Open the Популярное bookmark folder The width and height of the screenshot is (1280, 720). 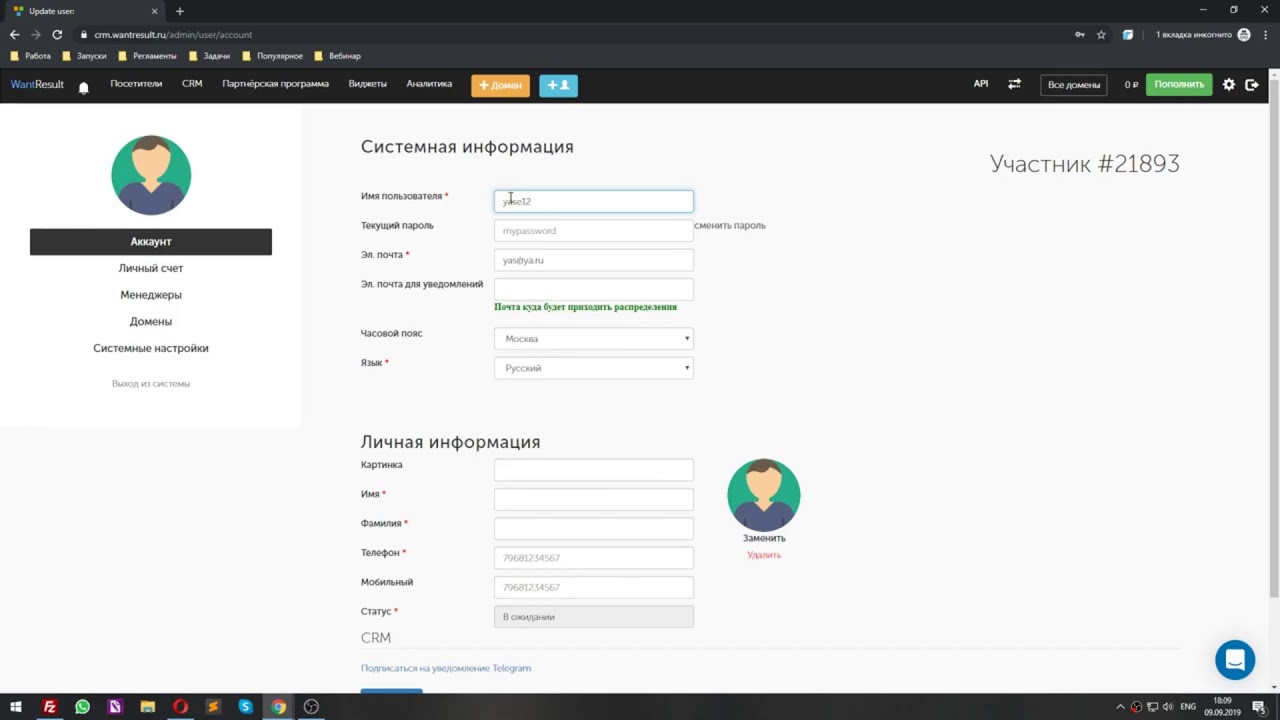[272, 56]
